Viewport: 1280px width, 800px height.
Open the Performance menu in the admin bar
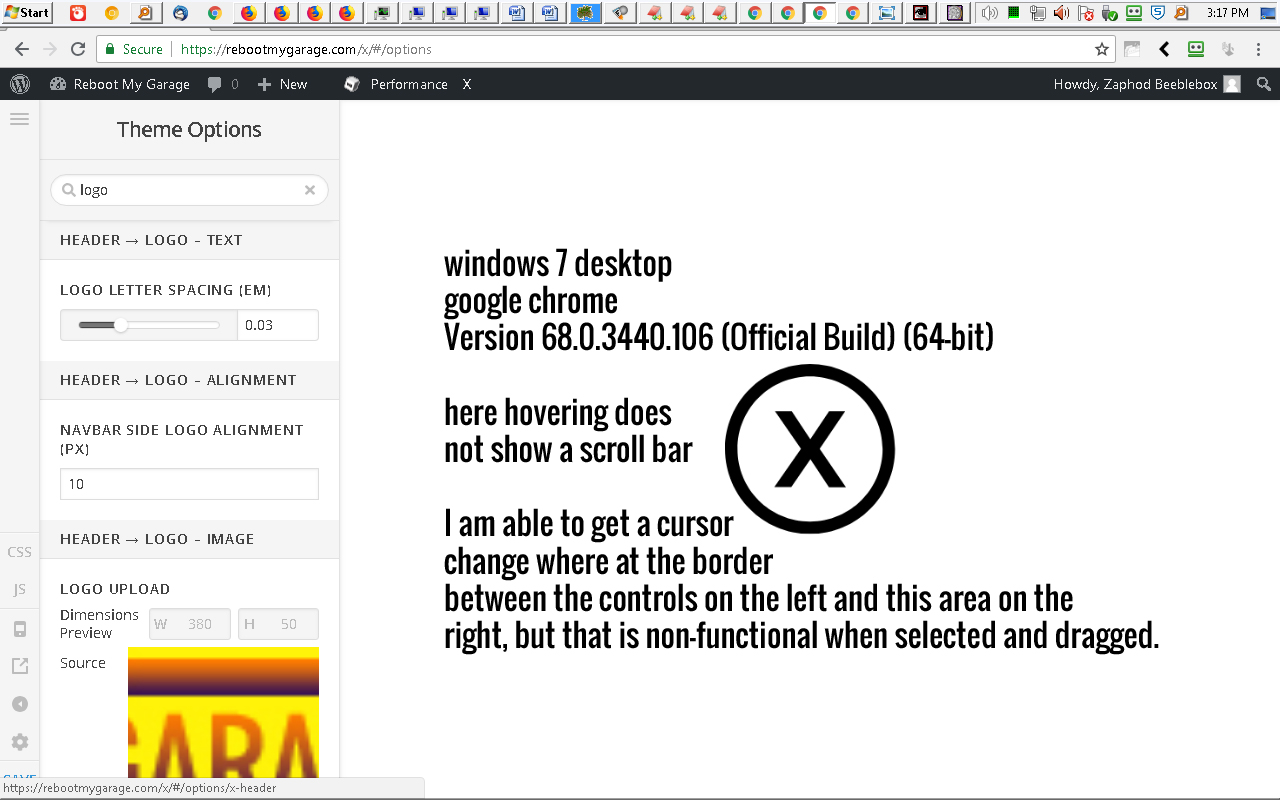pyautogui.click(x=396, y=84)
